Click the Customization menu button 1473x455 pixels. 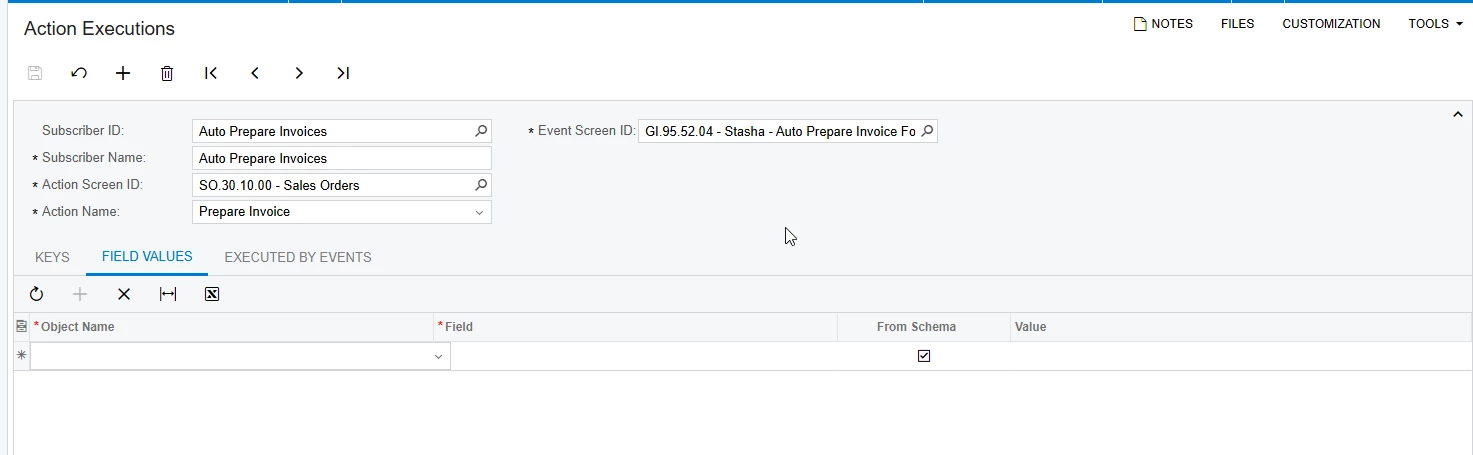(1331, 24)
